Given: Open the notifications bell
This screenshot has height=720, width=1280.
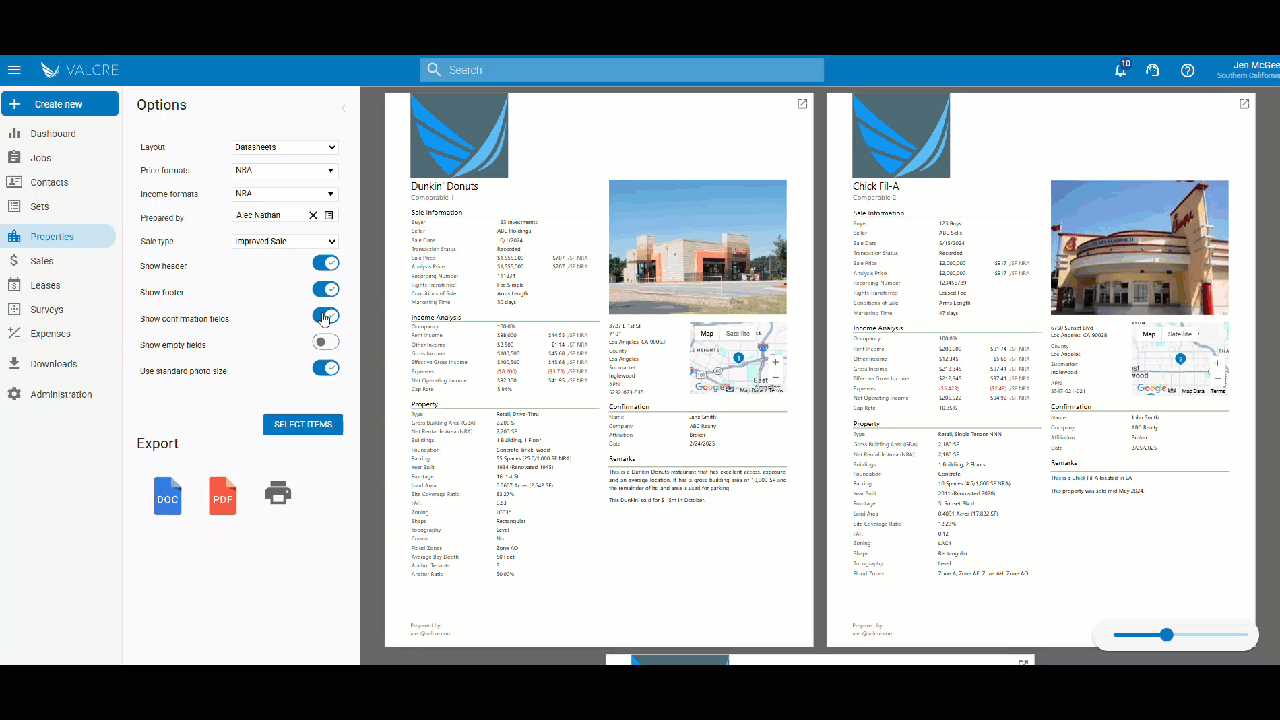Looking at the screenshot, I should point(1121,70).
